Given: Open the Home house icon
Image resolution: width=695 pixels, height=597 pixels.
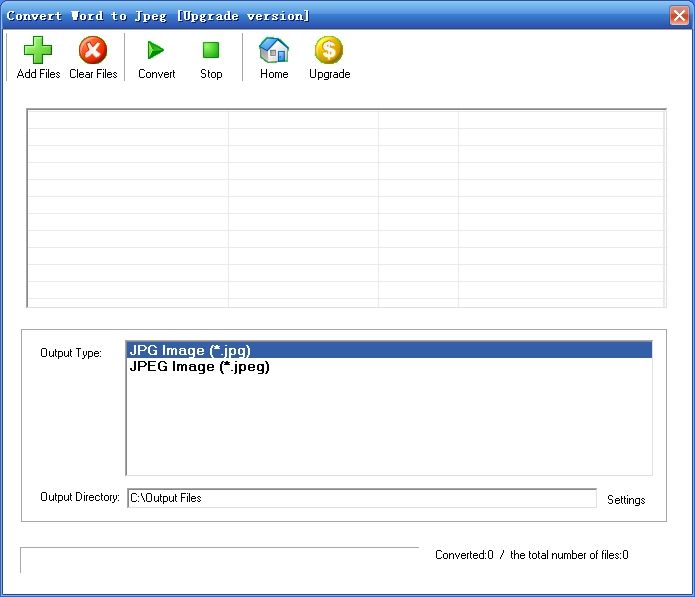Looking at the screenshot, I should pos(274,50).
